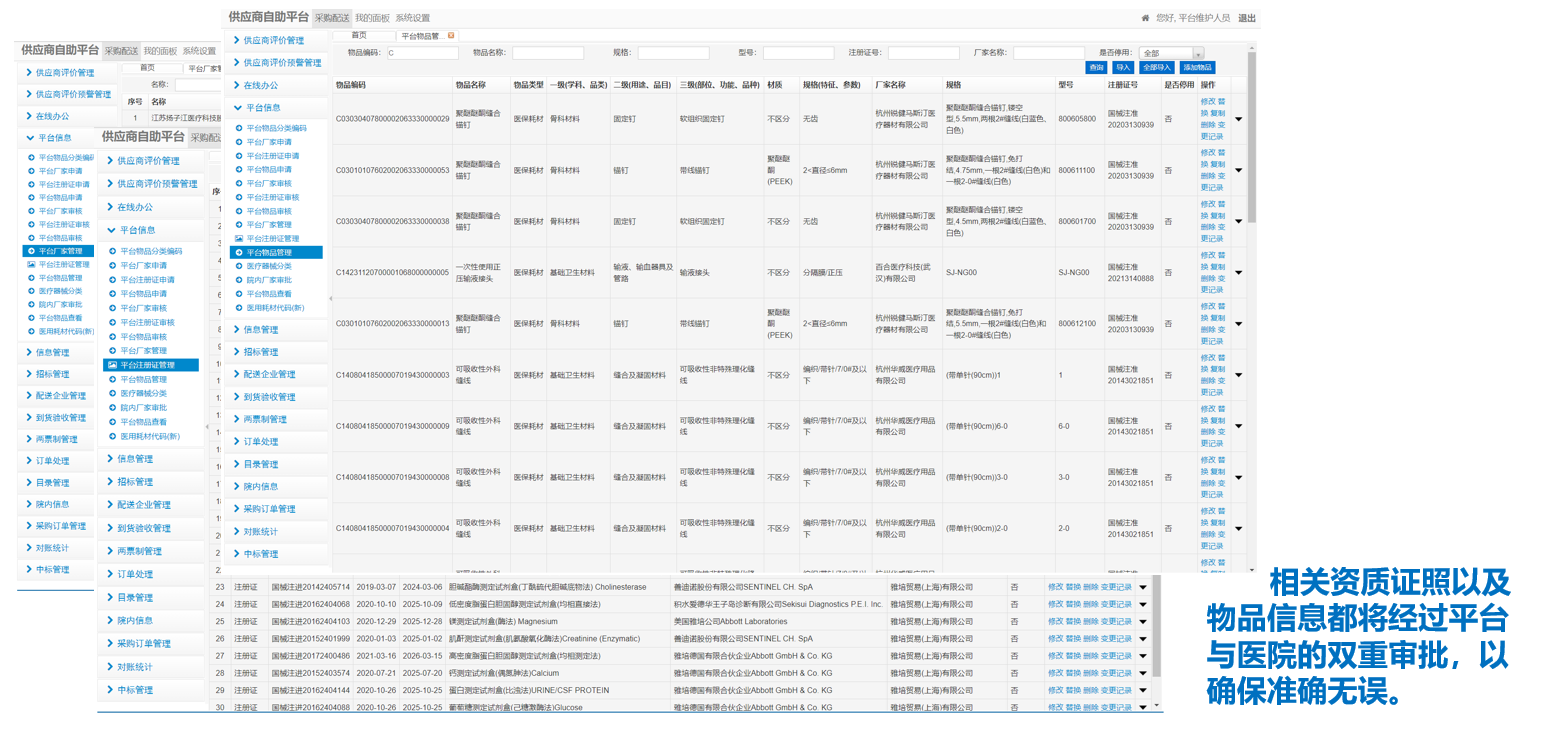
Task: Click the image icon of highlighted 平台注册证管理
Action: coord(112,365)
